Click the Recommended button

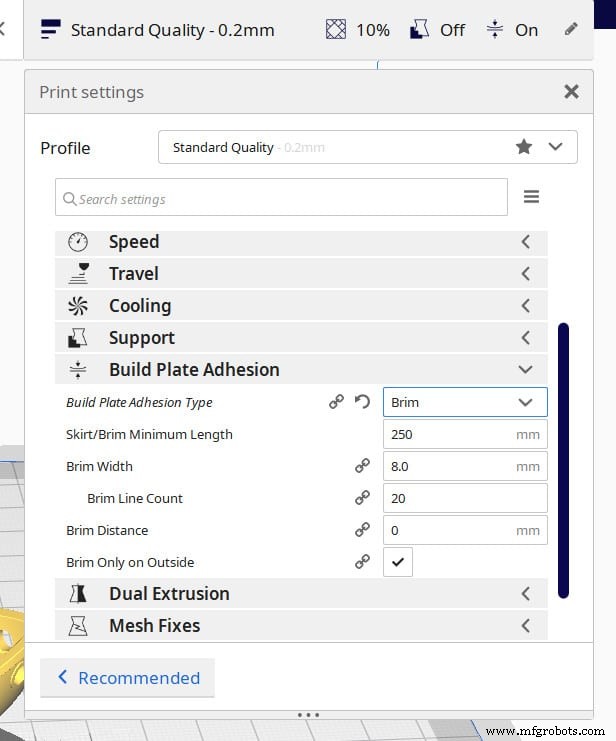[127, 677]
